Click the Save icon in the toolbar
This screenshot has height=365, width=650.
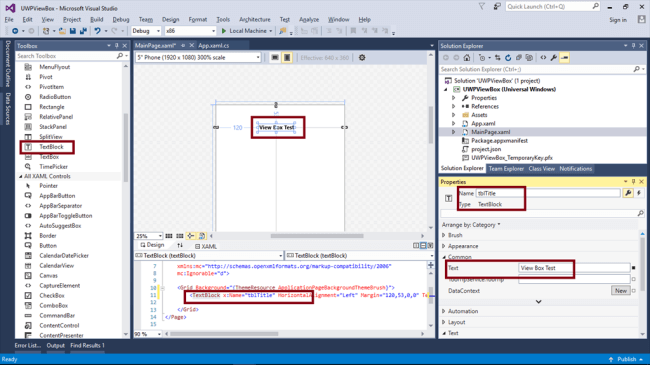[x=73, y=31]
